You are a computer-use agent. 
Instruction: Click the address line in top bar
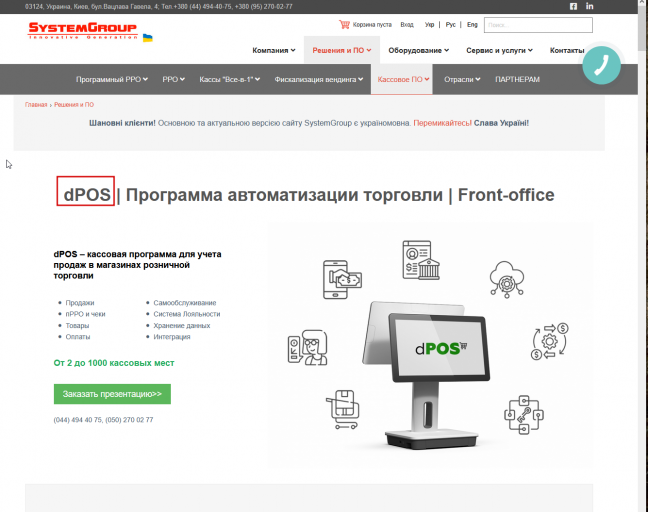click(159, 7)
